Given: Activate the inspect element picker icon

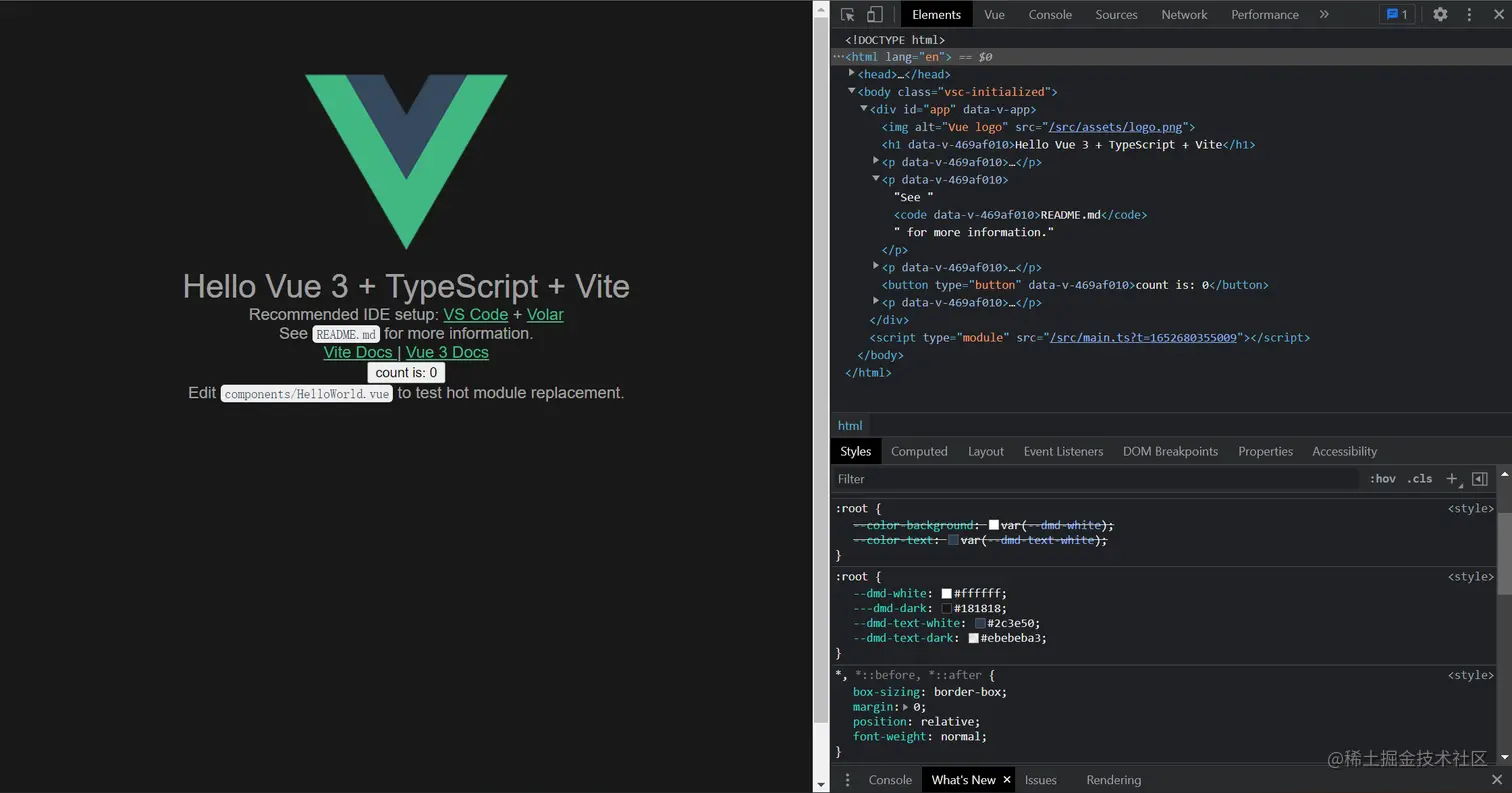Looking at the screenshot, I should [848, 15].
